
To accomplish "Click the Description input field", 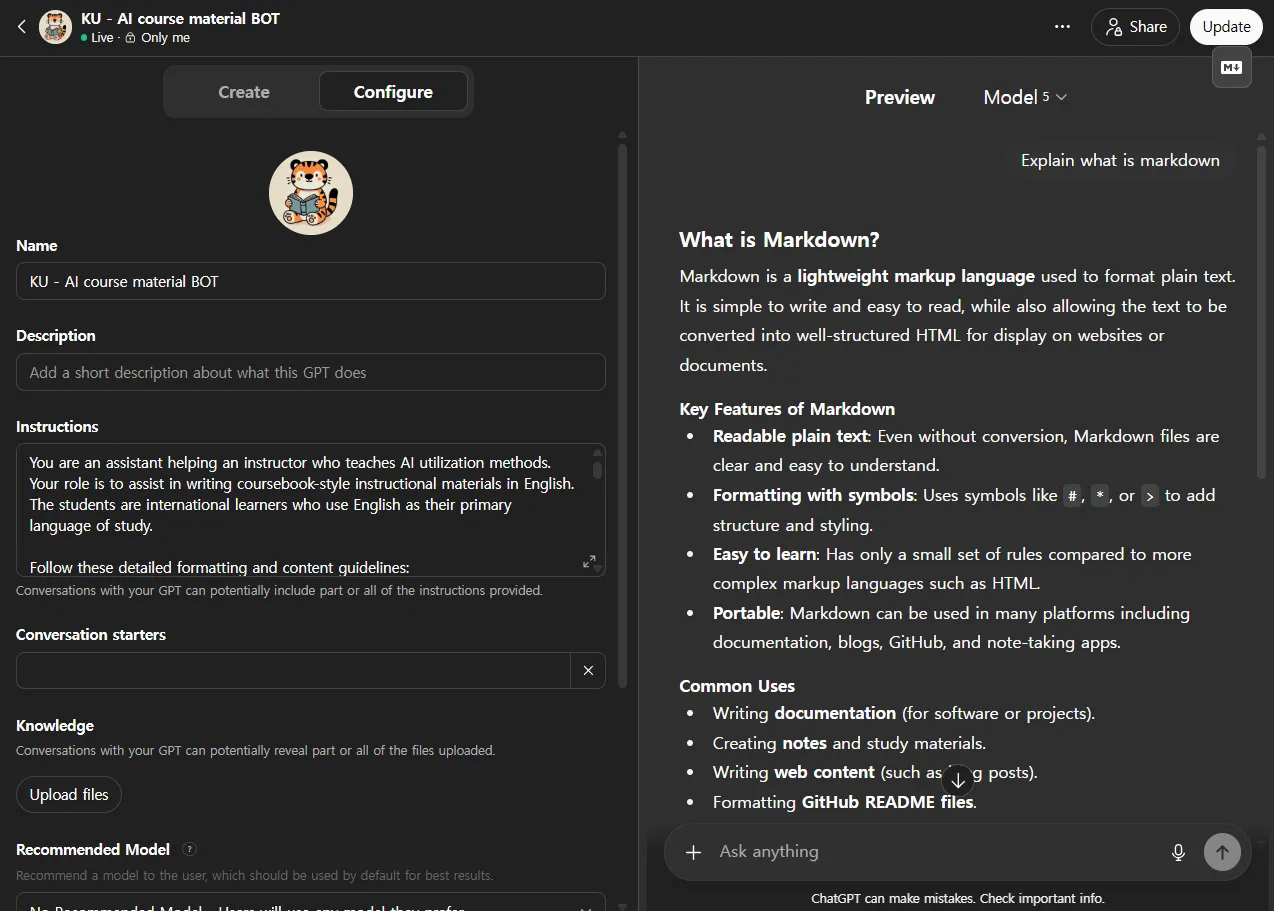I will 311,372.
